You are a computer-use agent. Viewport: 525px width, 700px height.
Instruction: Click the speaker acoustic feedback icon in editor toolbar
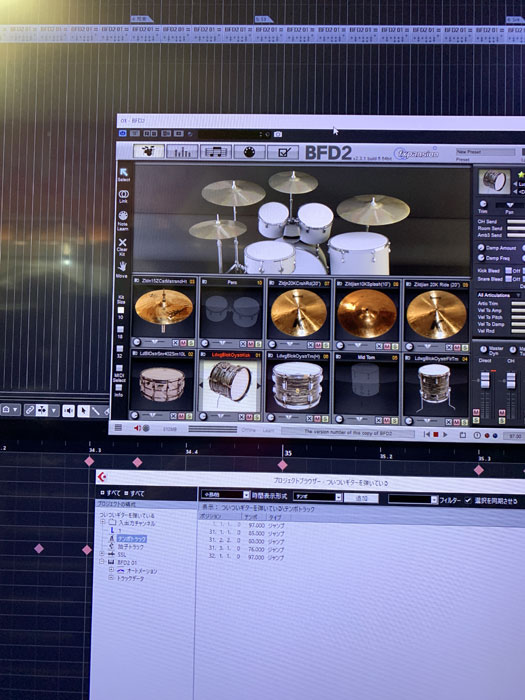68,411
